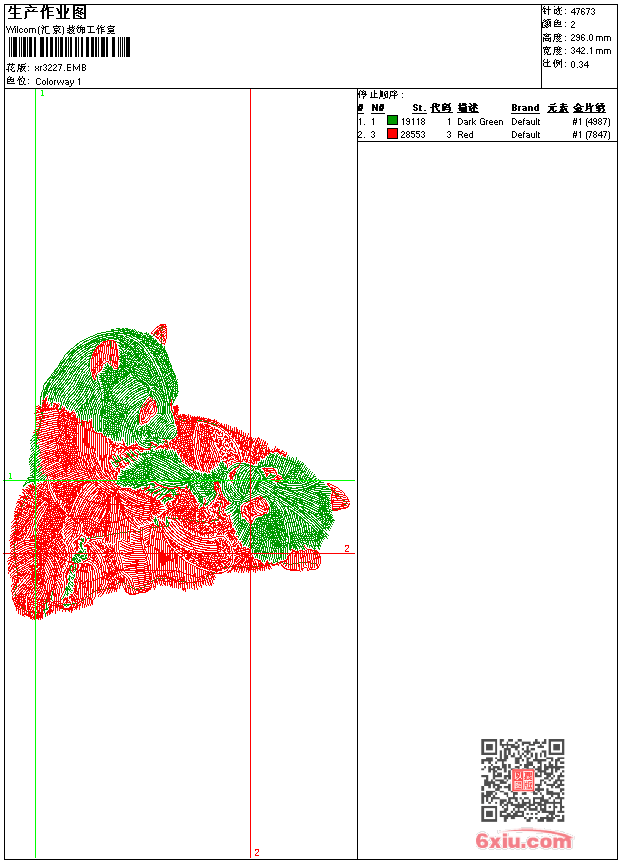Click the marker 2 at bottom of red line
The image size is (620, 860).
point(256,852)
